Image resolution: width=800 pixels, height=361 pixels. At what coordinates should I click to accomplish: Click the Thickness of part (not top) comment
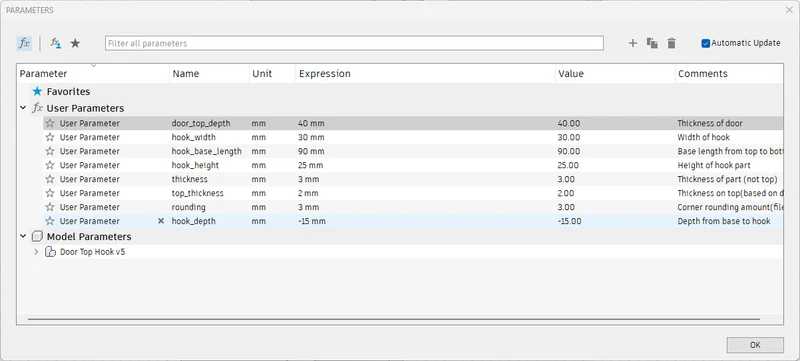[x=727, y=179]
